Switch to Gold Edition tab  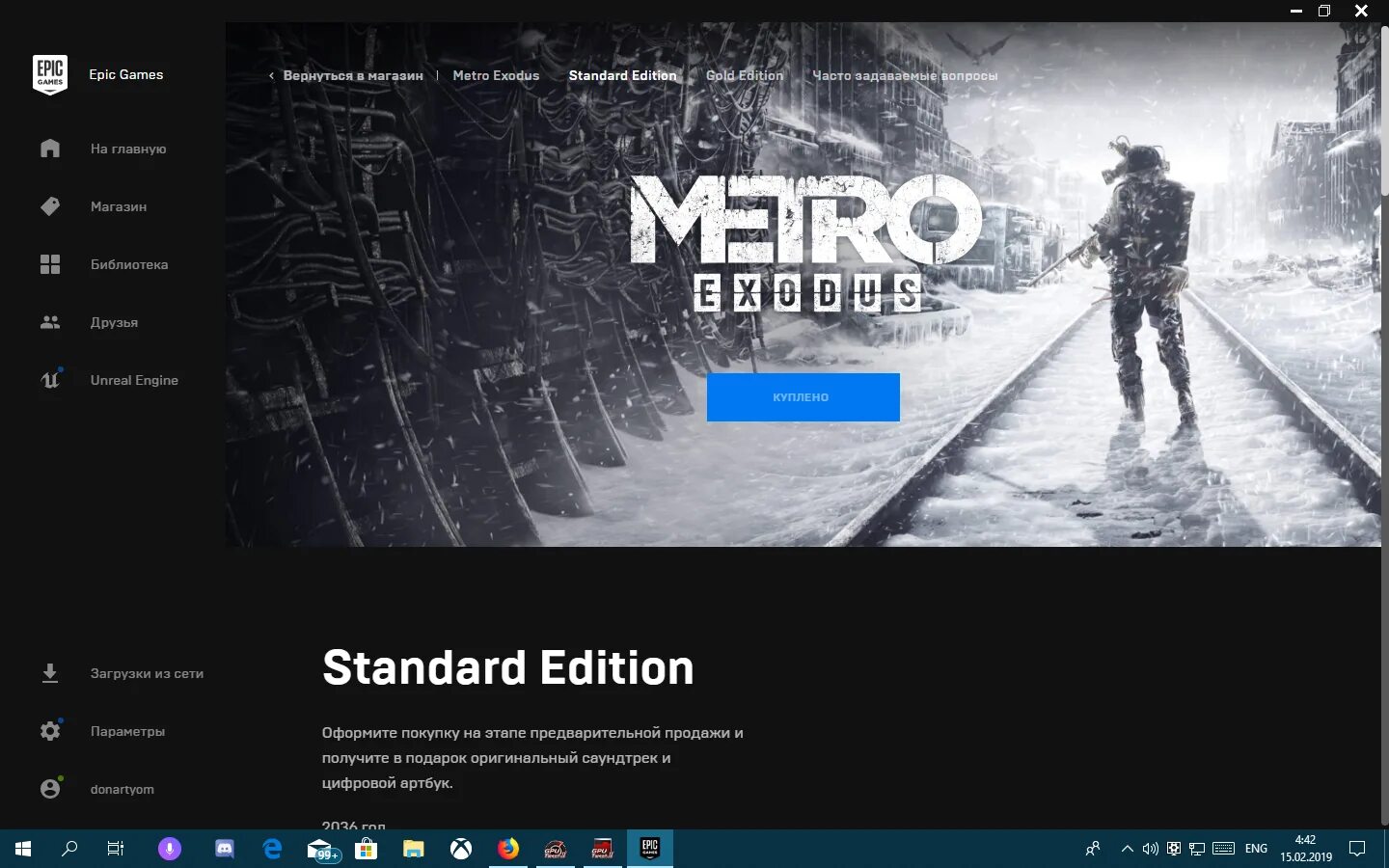pyautogui.click(x=745, y=75)
